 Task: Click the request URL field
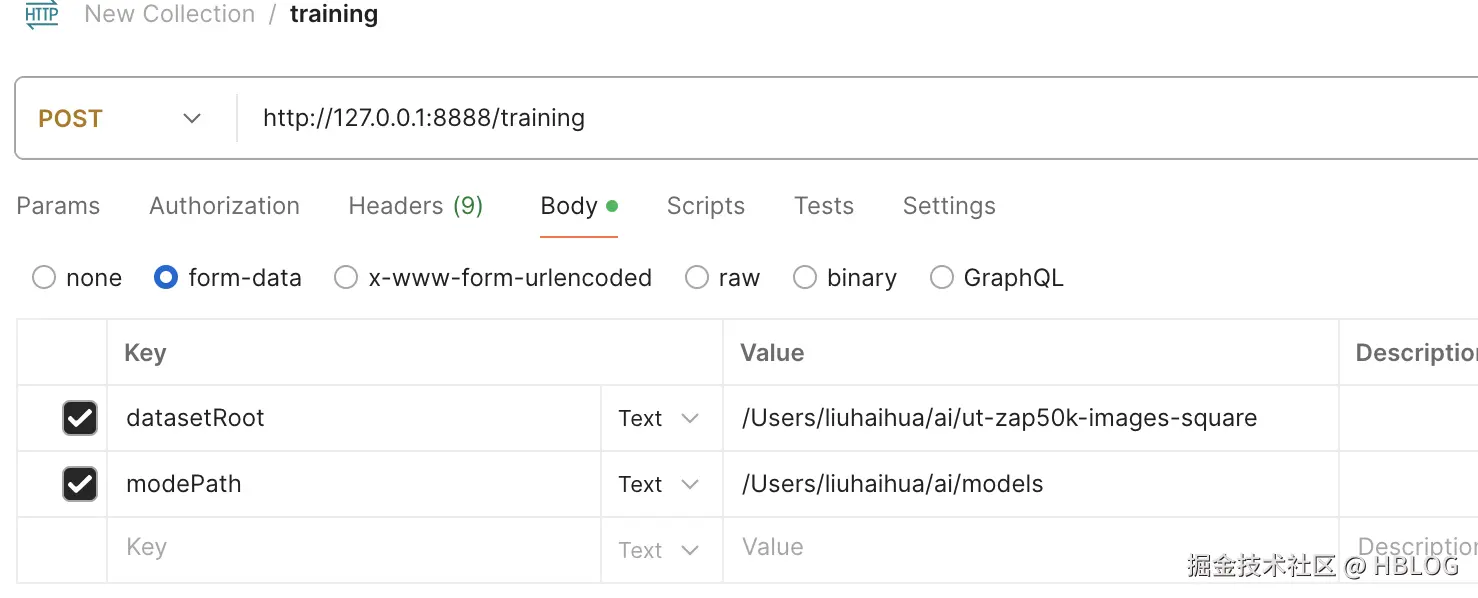click(800, 118)
